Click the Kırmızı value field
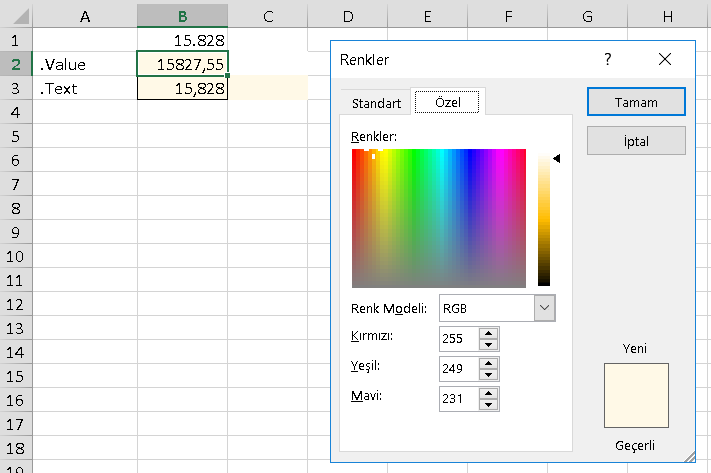Image resolution: width=711 pixels, height=473 pixels. point(459,339)
